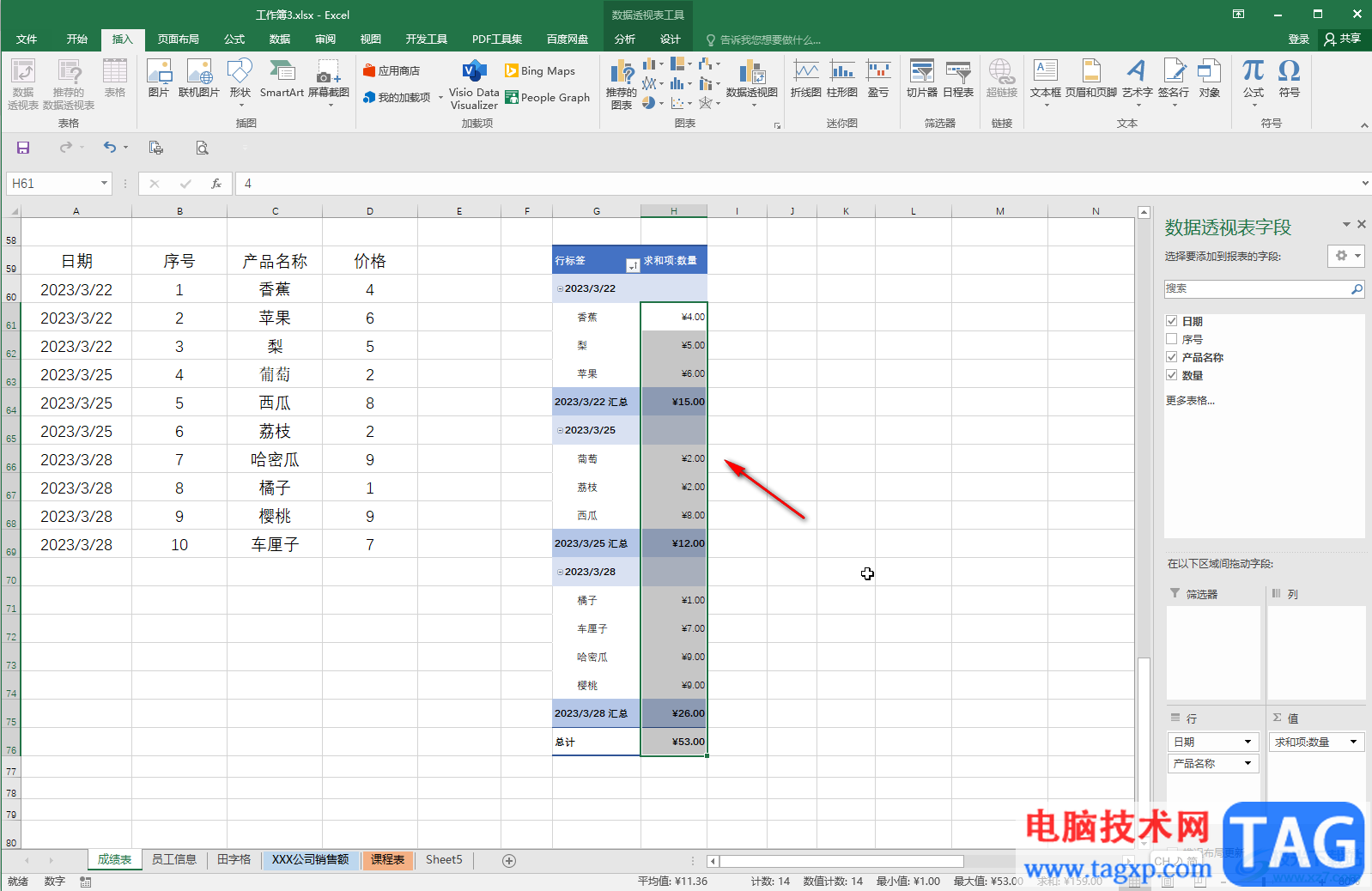
Task: Click in the field search box
Action: coord(1257,289)
